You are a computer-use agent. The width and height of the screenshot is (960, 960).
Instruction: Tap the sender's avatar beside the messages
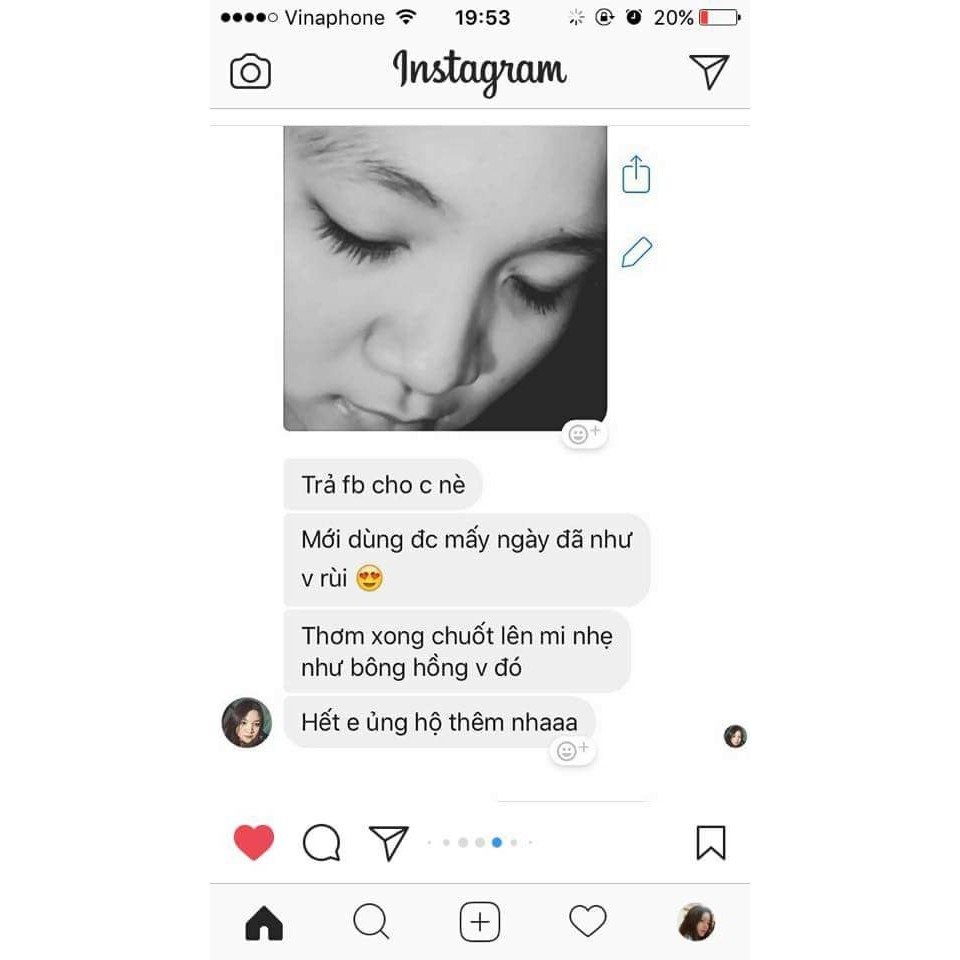(x=247, y=722)
